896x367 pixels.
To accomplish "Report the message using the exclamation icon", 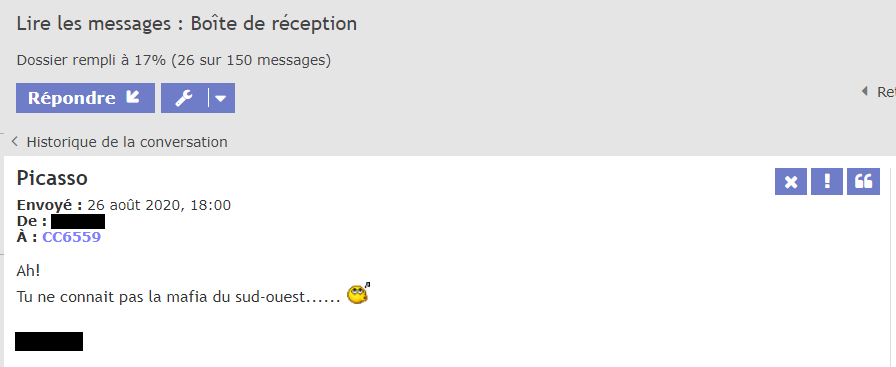I will [827, 182].
